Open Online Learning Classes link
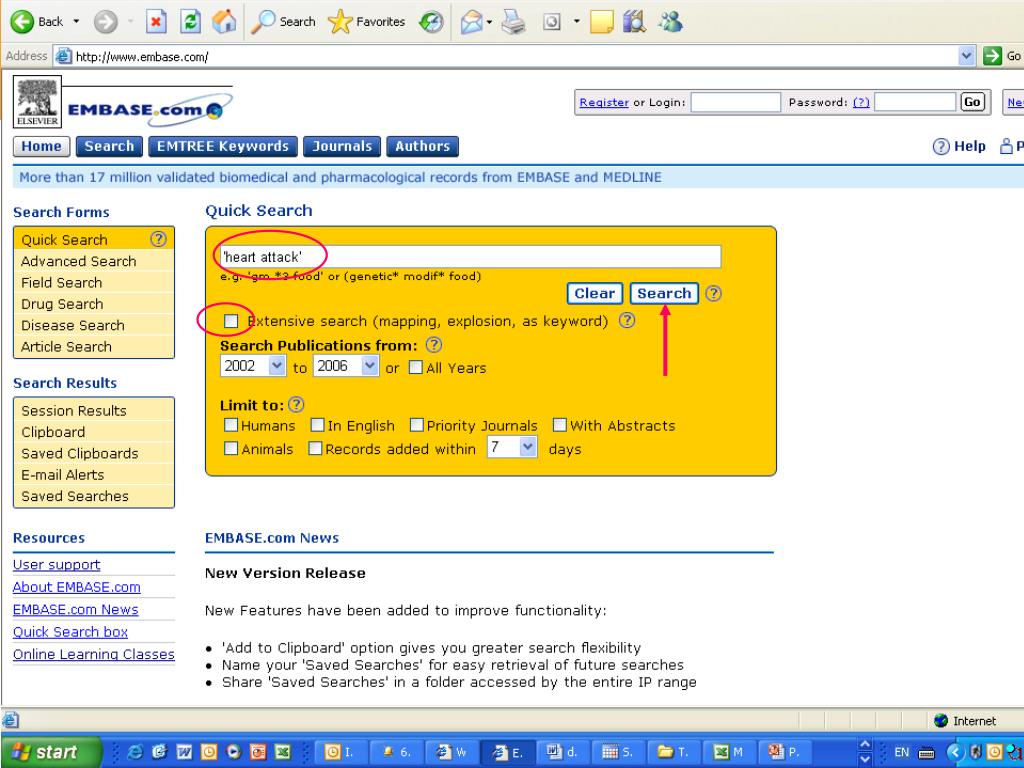1024x768 pixels. 93,654
